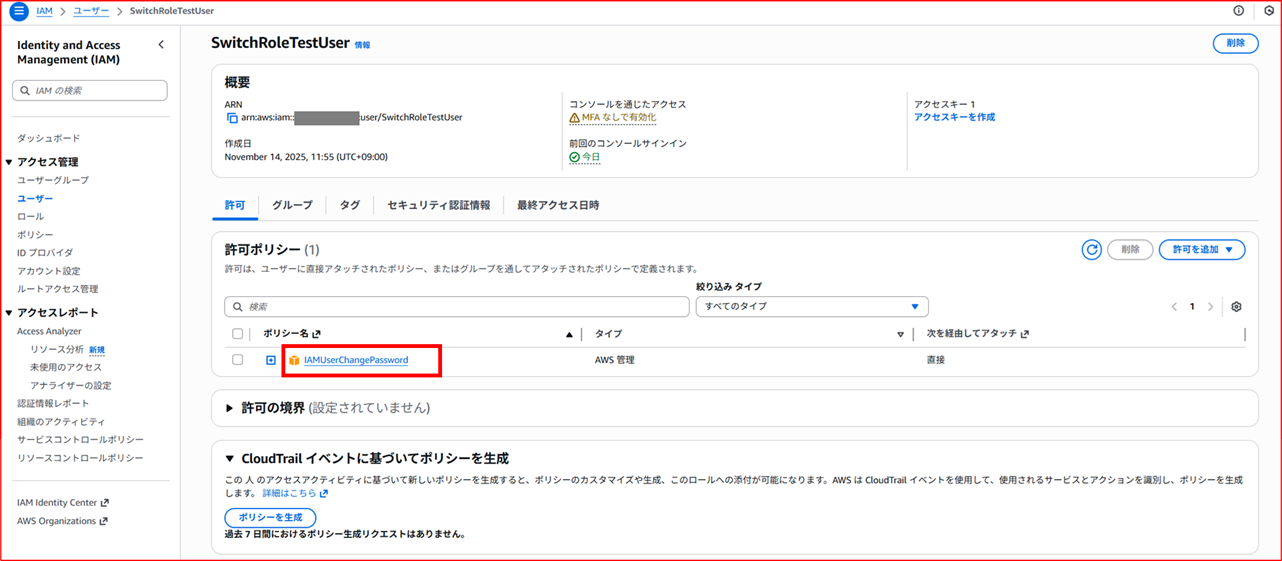Open リソース分析 in the sidebar
Viewport: 1282px width, 561px height.
click(x=57, y=349)
